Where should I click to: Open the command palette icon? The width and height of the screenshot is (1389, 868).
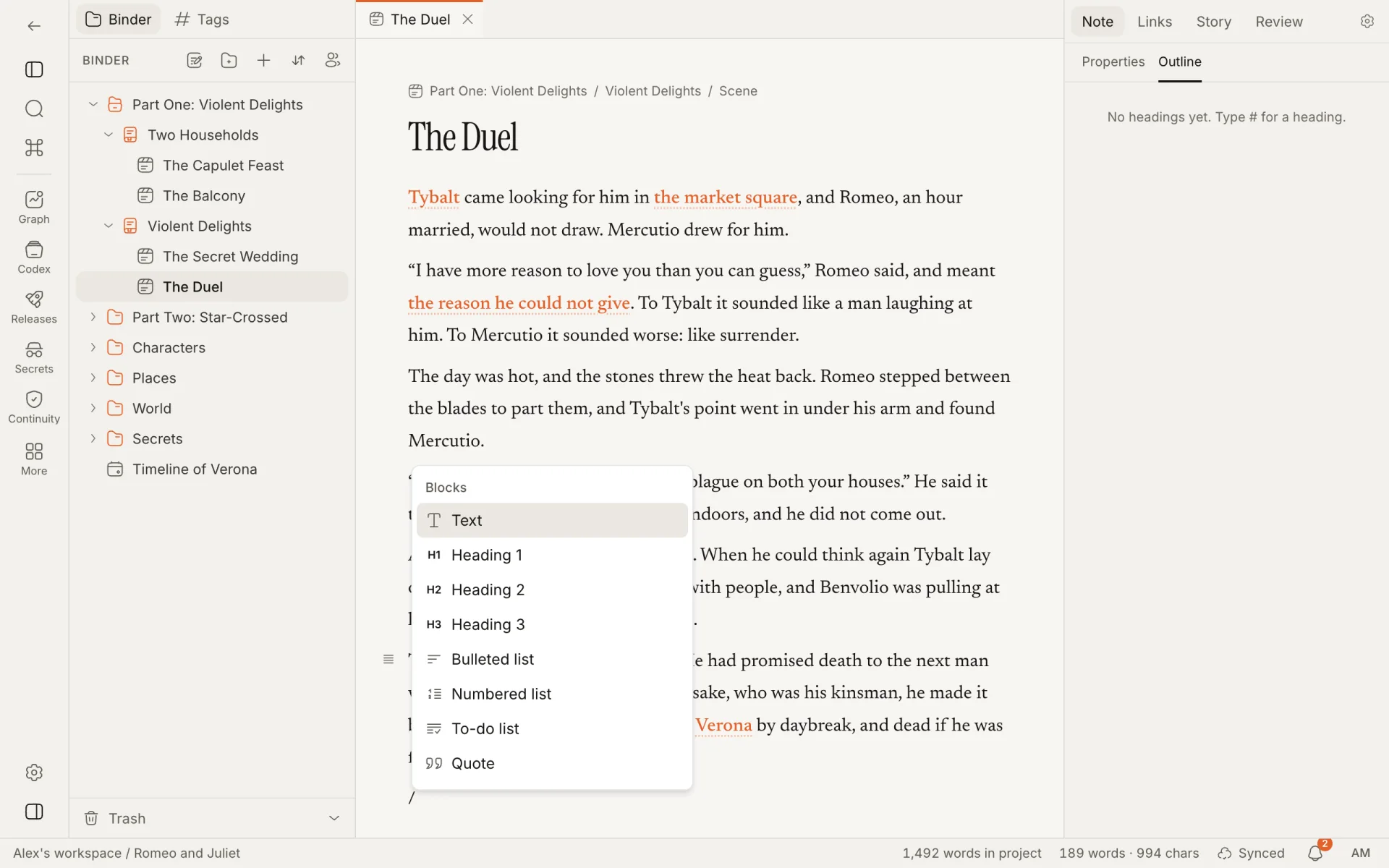(x=34, y=148)
